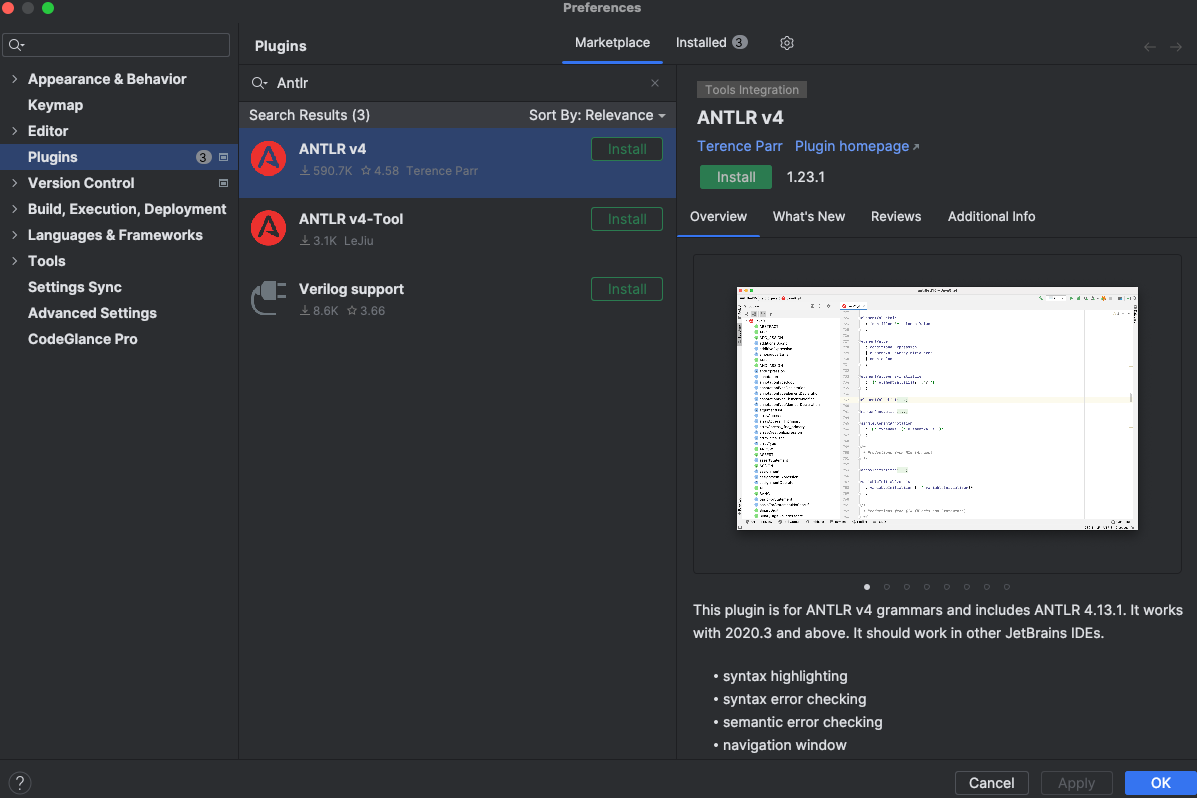Image resolution: width=1197 pixels, height=798 pixels.
Task: Navigate back with the left arrow
Action: tap(1150, 47)
